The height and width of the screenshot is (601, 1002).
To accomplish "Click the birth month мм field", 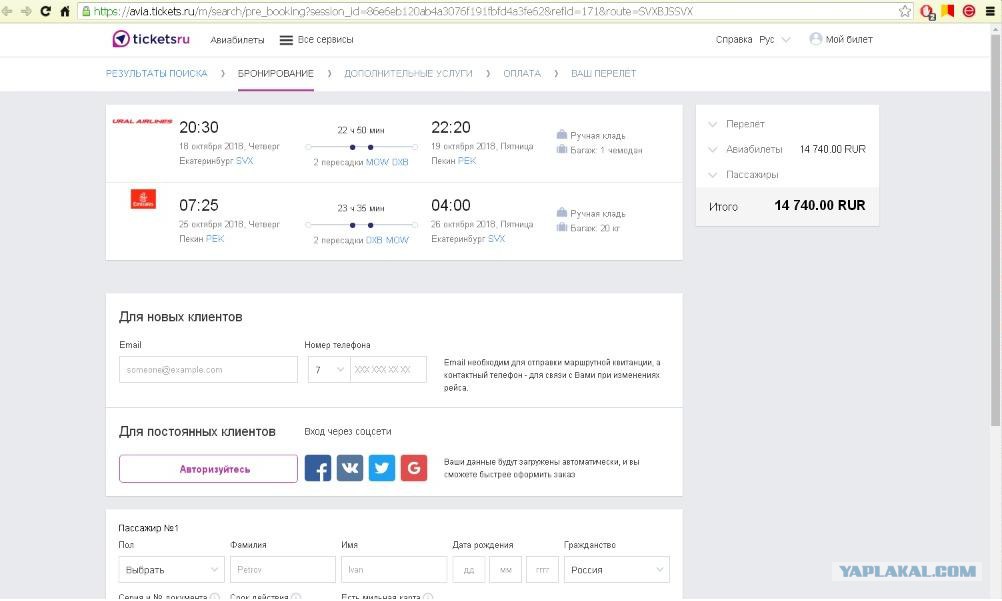I will [505, 570].
